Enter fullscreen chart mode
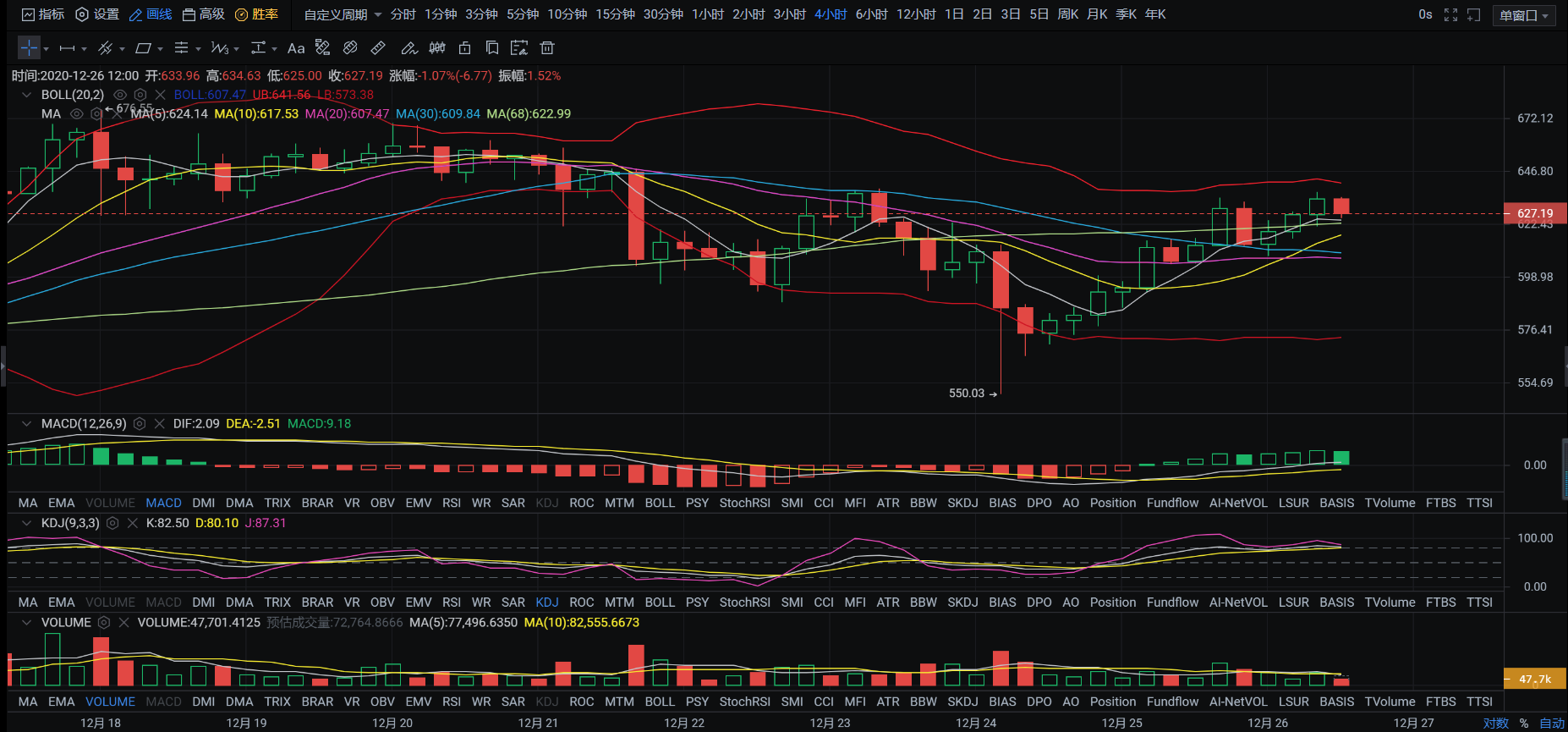1568x732 pixels. [1450, 14]
